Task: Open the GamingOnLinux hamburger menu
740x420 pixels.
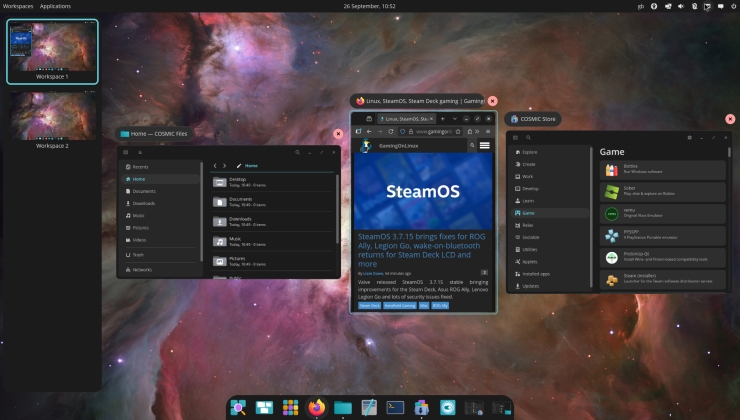Action: point(485,146)
